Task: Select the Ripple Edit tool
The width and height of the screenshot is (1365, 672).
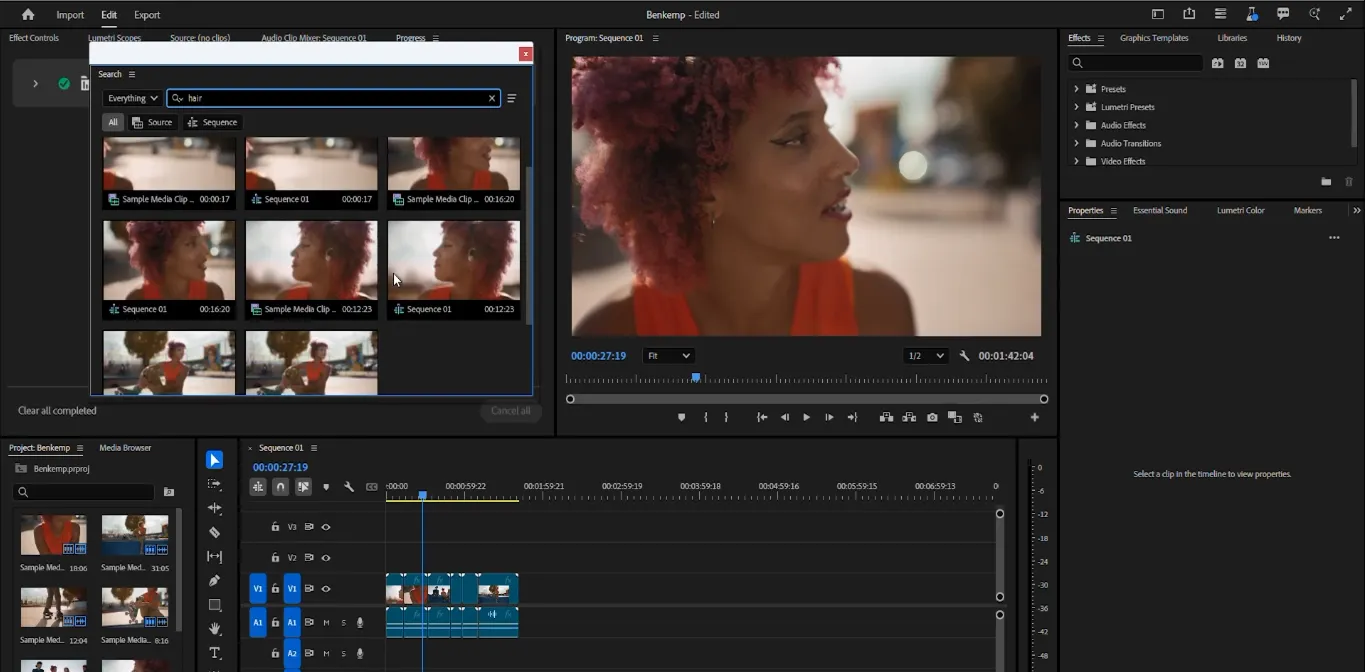Action: click(x=214, y=508)
